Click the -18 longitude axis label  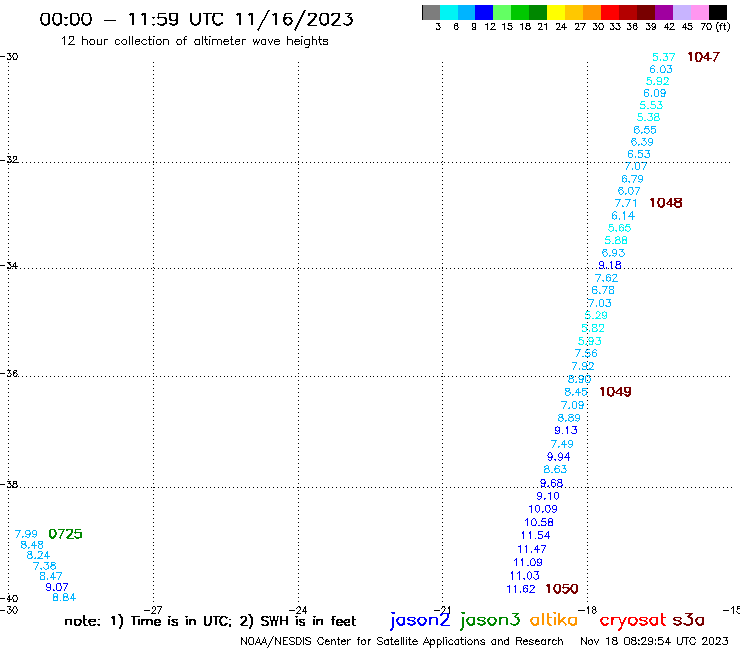588,610
